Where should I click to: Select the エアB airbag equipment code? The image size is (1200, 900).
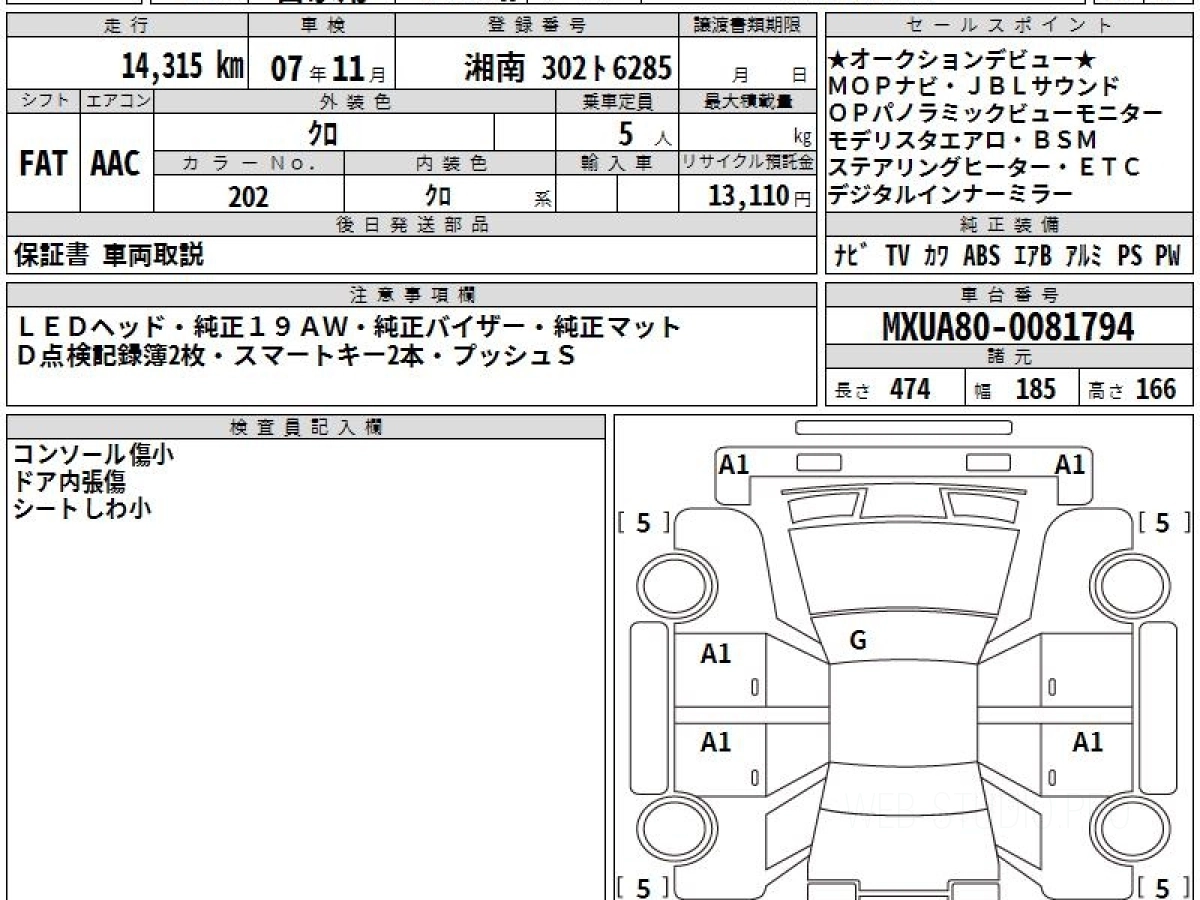[x=1032, y=256]
